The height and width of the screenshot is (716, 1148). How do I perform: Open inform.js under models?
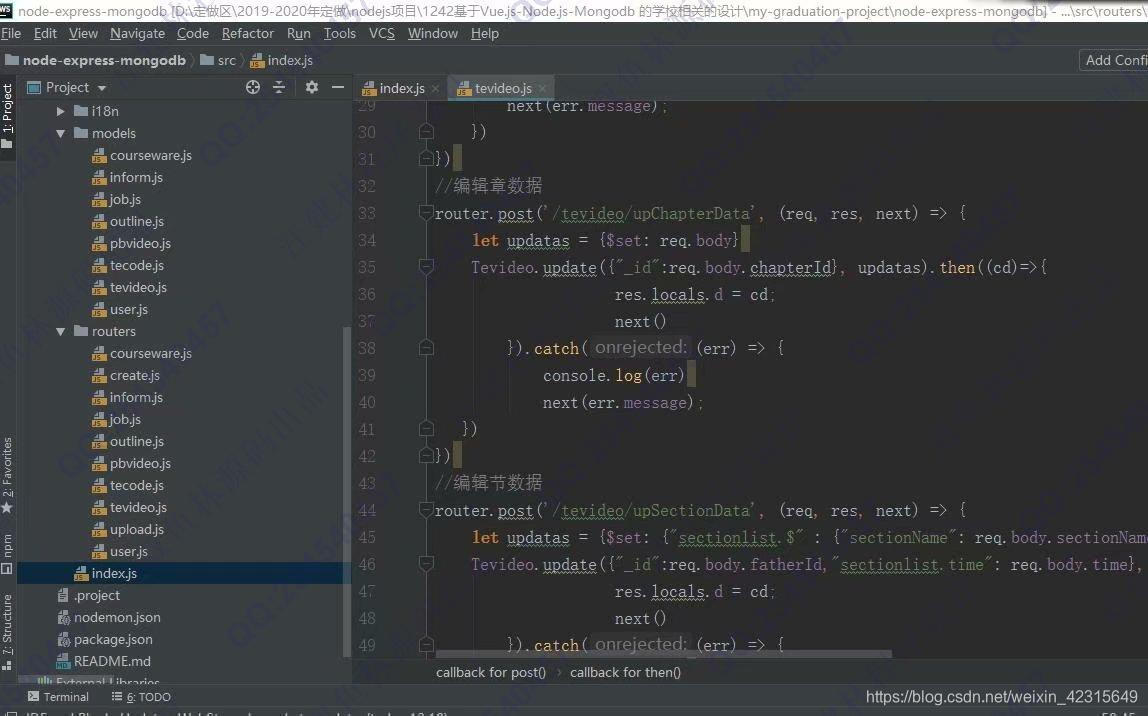[127, 177]
